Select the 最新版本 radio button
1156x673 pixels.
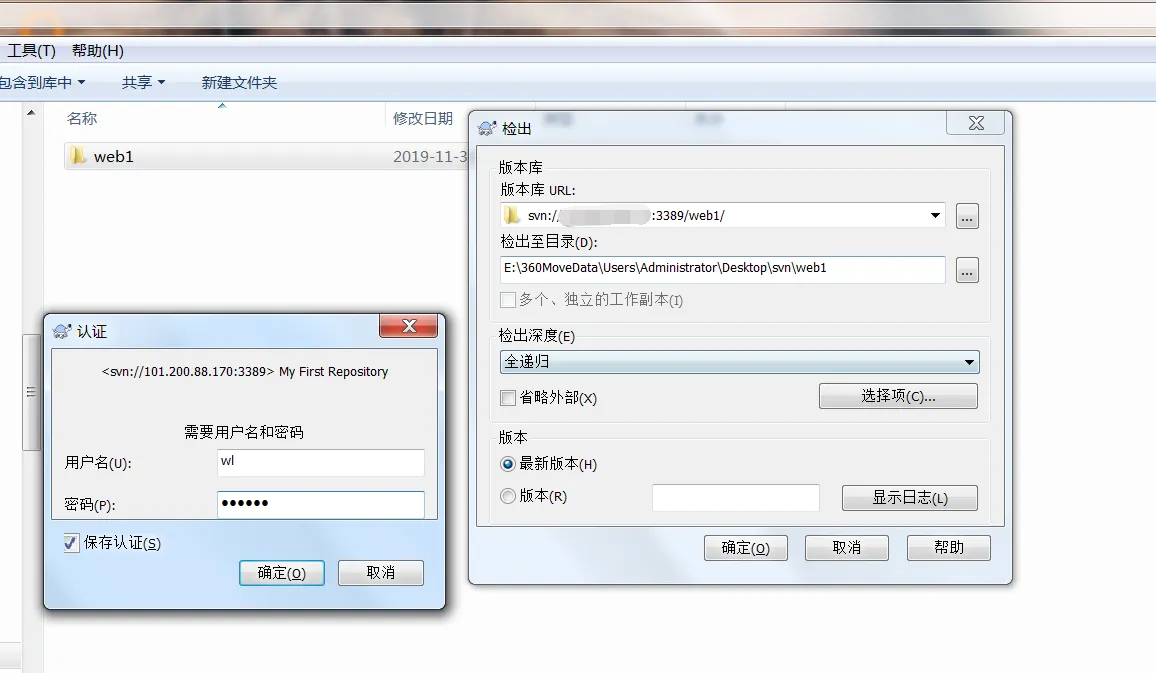click(507, 464)
